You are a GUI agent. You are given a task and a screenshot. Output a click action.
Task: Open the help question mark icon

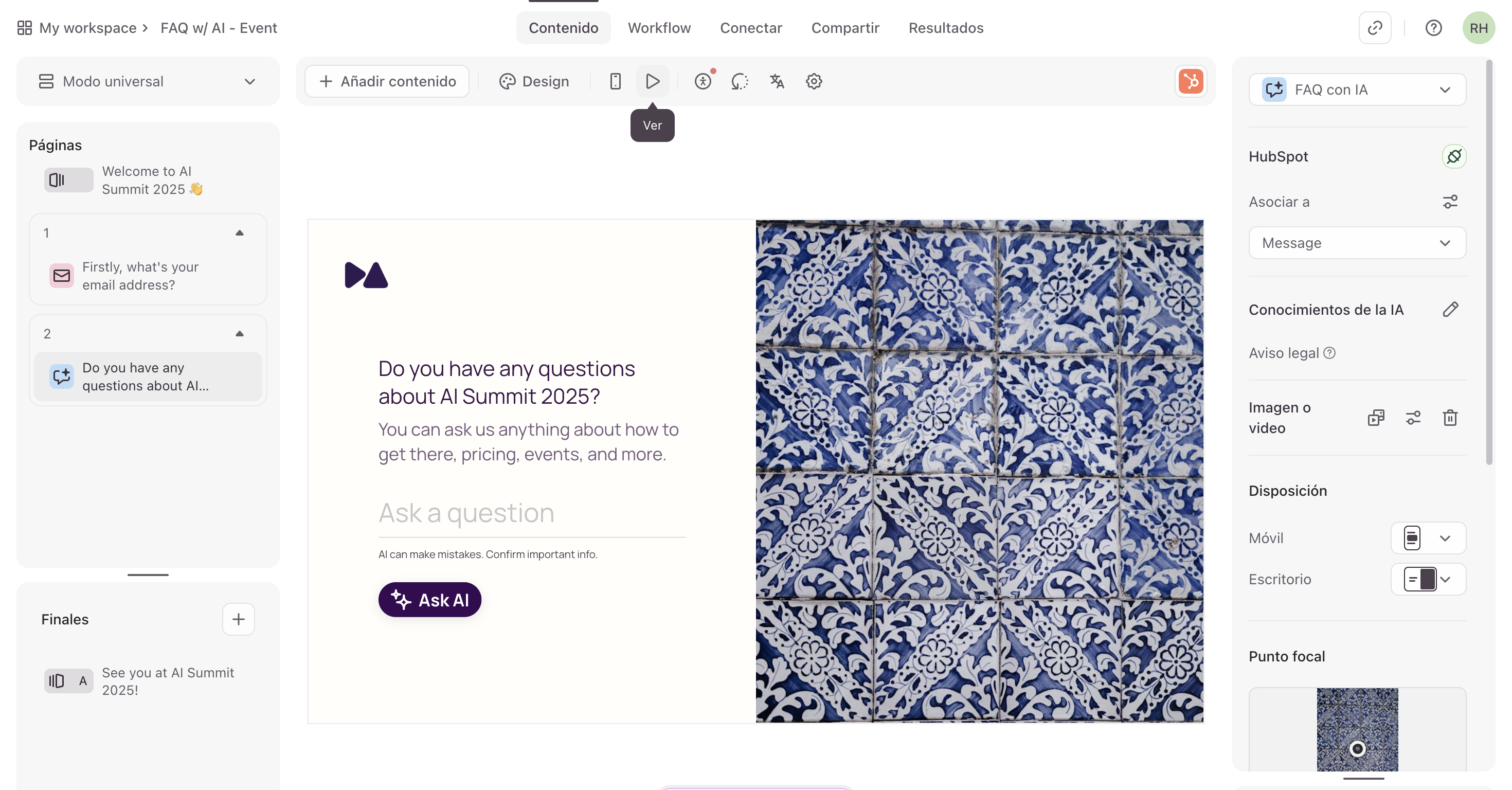[x=1433, y=28]
